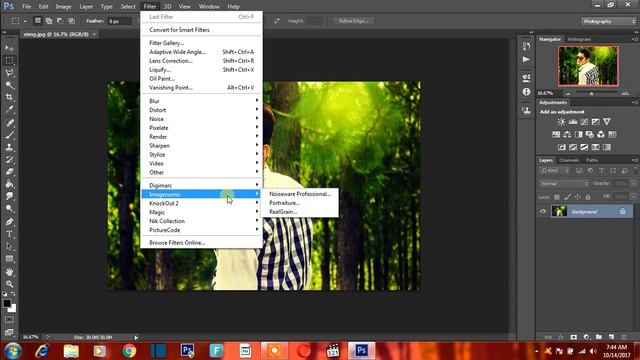
Task: Create a new layer in Layers panel
Action: (x=611, y=337)
